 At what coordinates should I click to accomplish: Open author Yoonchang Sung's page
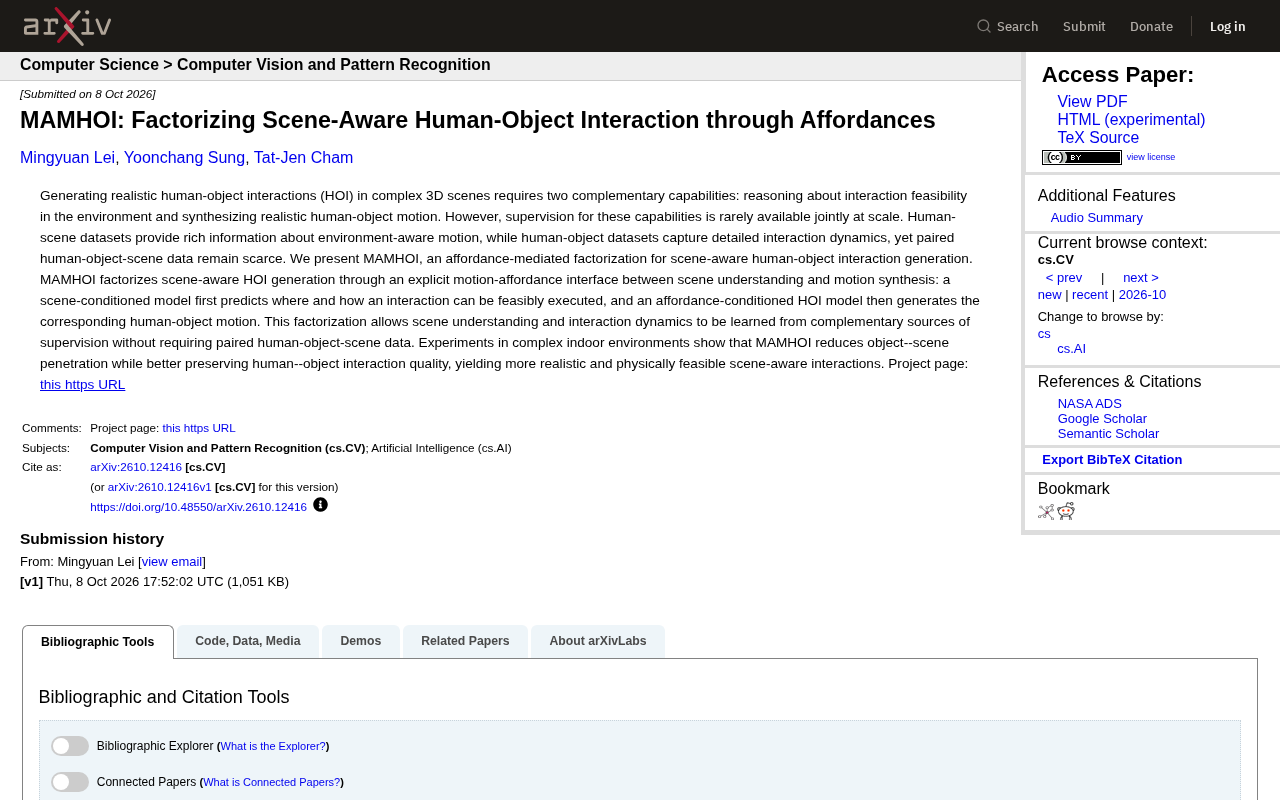[x=184, y=158]
